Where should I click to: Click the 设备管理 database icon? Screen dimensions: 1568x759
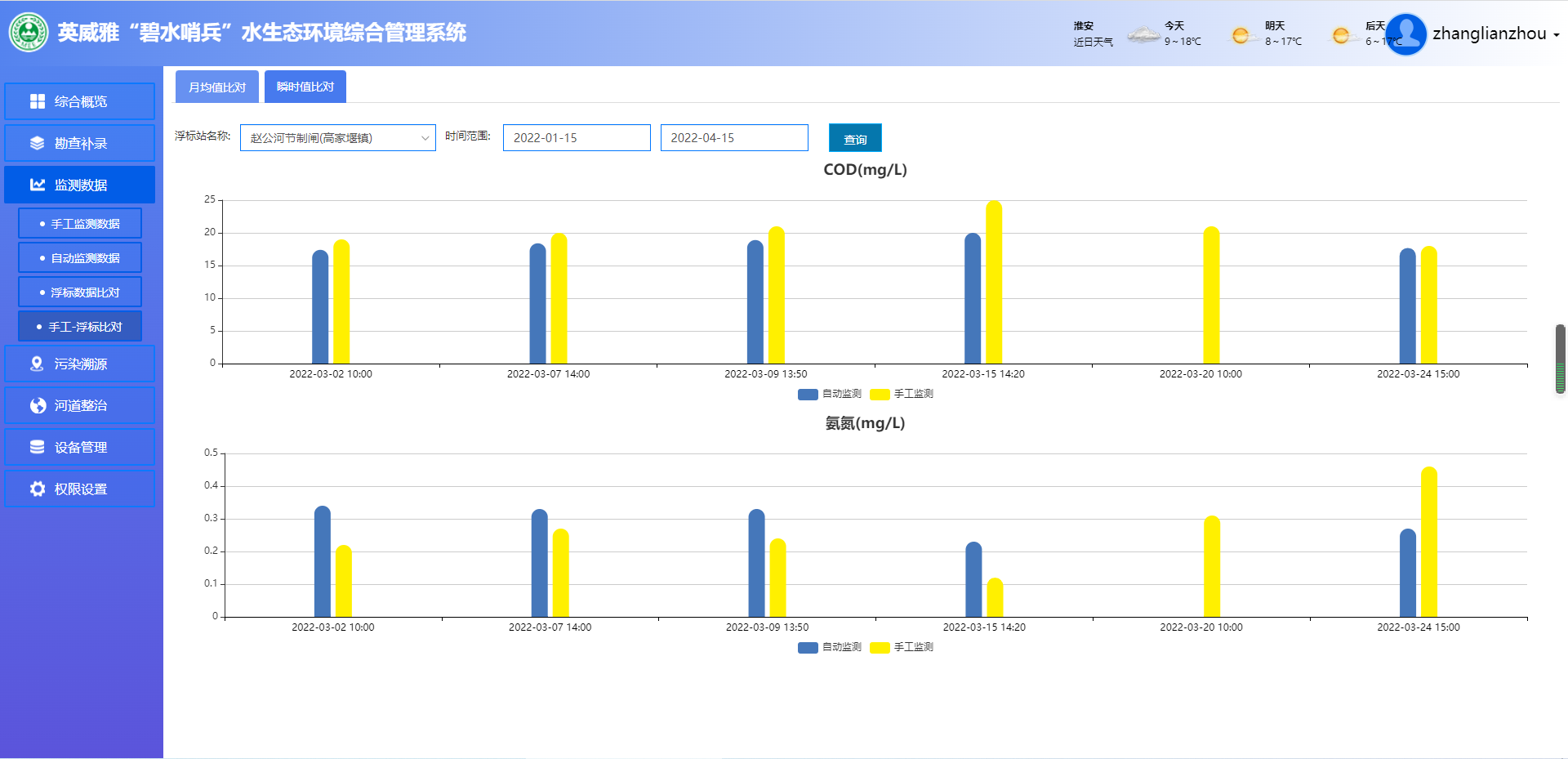pos(38,447)
